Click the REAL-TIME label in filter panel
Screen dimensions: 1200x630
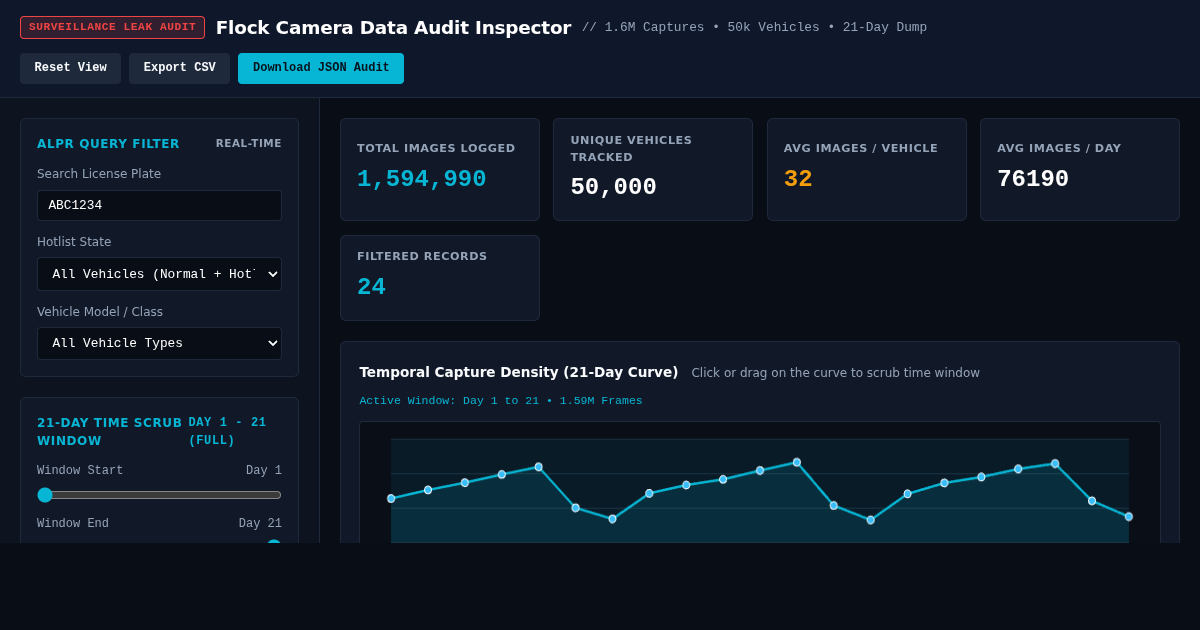(249, 143)
